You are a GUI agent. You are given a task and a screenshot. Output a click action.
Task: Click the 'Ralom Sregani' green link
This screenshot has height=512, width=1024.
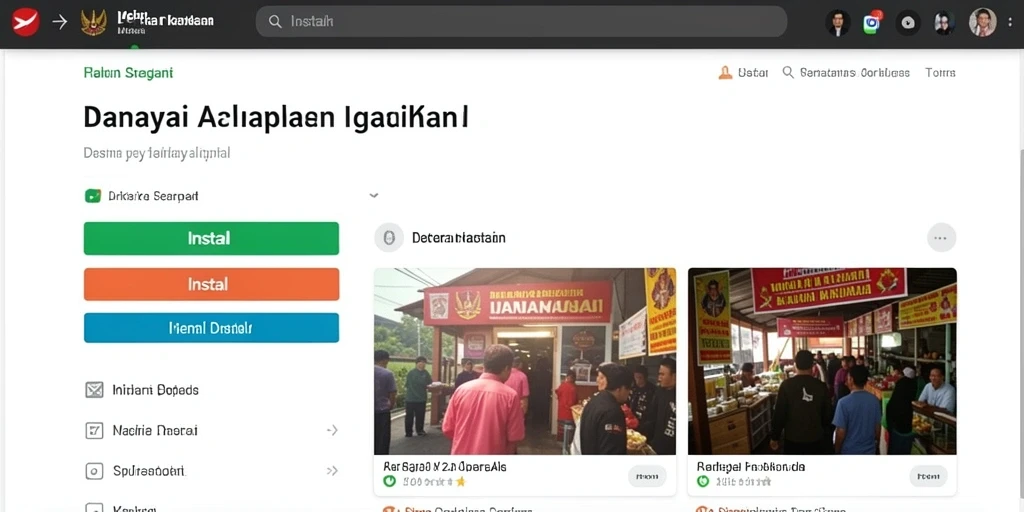[129, 73]
